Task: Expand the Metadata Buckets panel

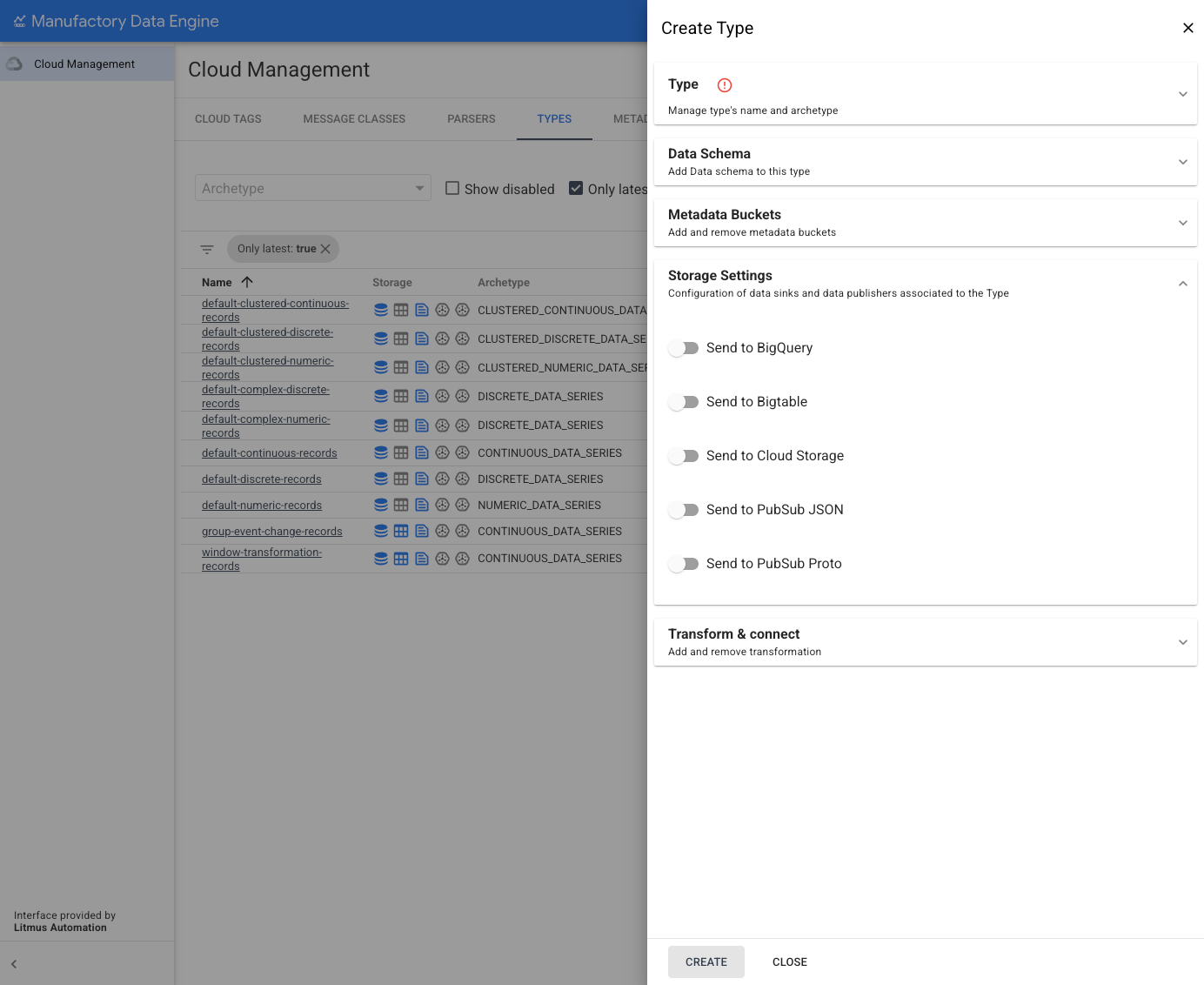Action: click(925, 223)
